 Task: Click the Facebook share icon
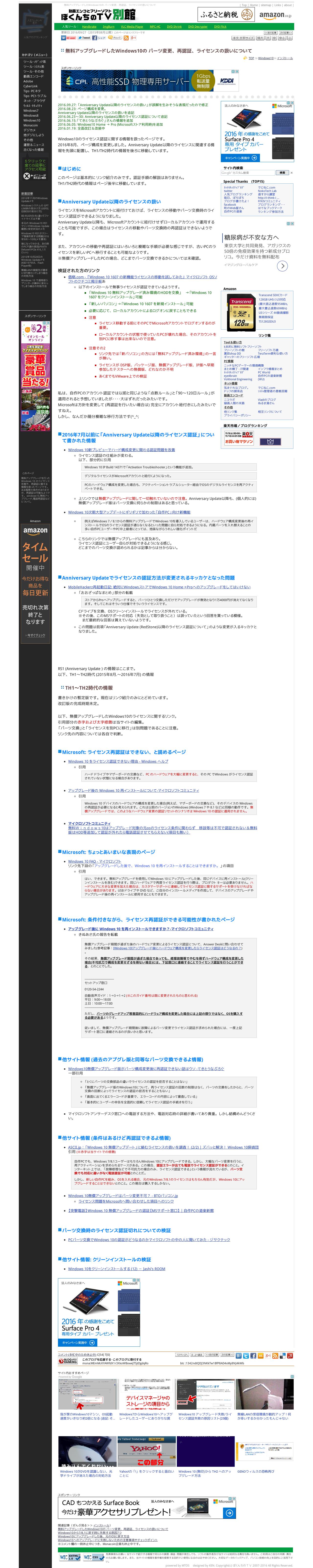[95, 38]
